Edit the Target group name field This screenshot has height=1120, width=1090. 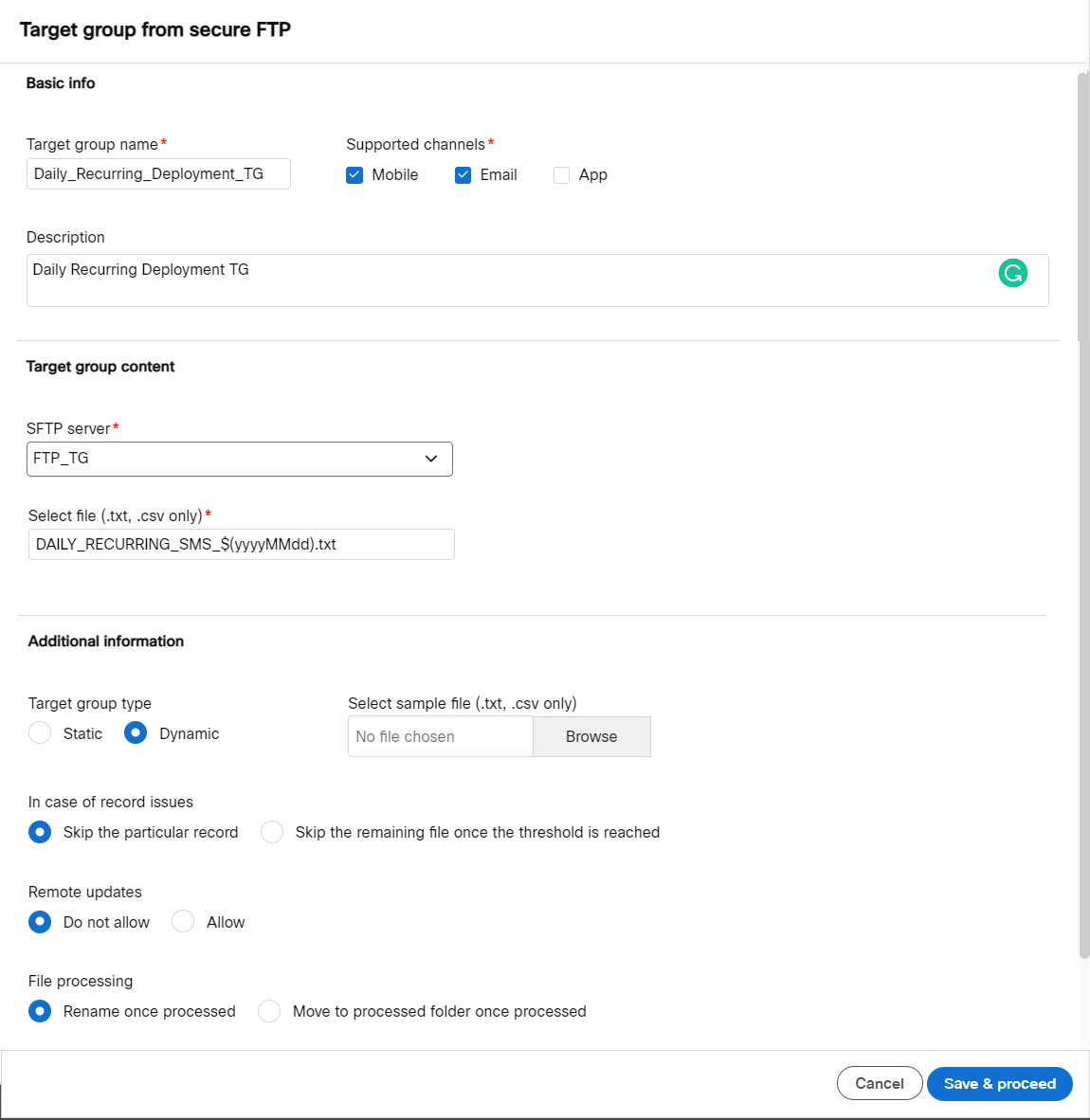tap(158, 174)
